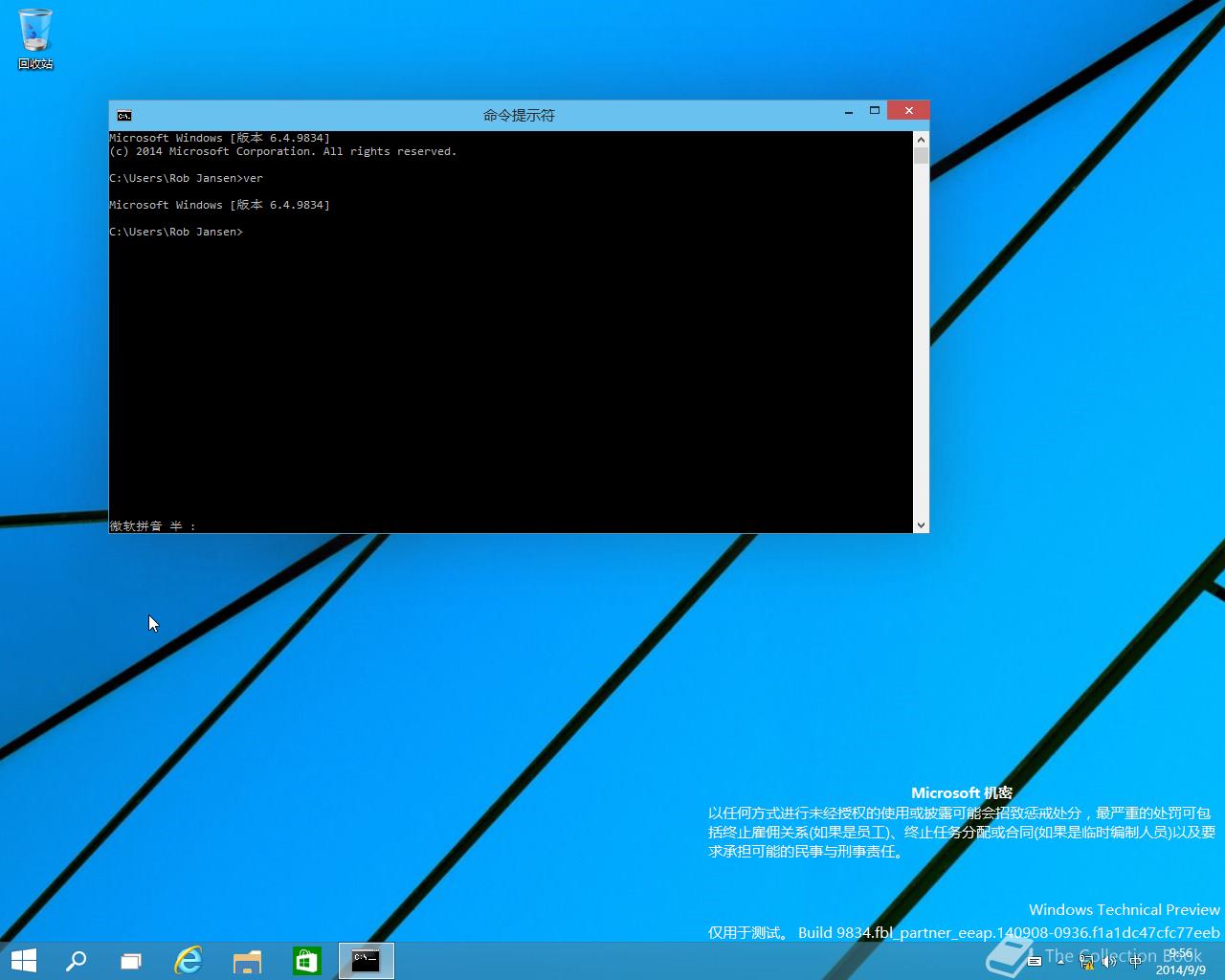Select the Command Prompt taskbar button
Screen dimensions: 1225x980
pyautogui.click(x=367, y=961)
